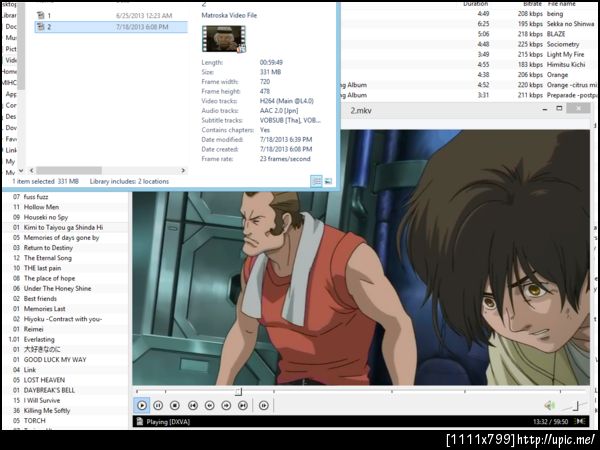This screenshot has width=600, height=450.
Task: Skip to next chapter button
Action: point(243,405)
